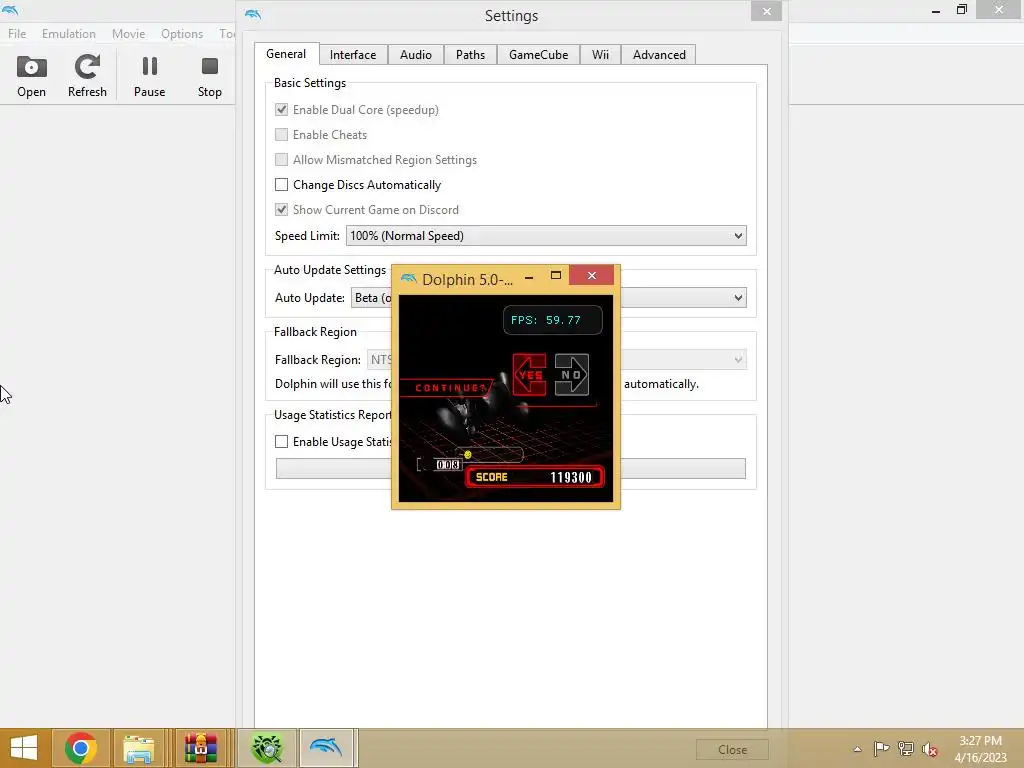Open the File menu
Image resolution: width=1024 pixels, height=768 pixels.
(x=17, y=33)
